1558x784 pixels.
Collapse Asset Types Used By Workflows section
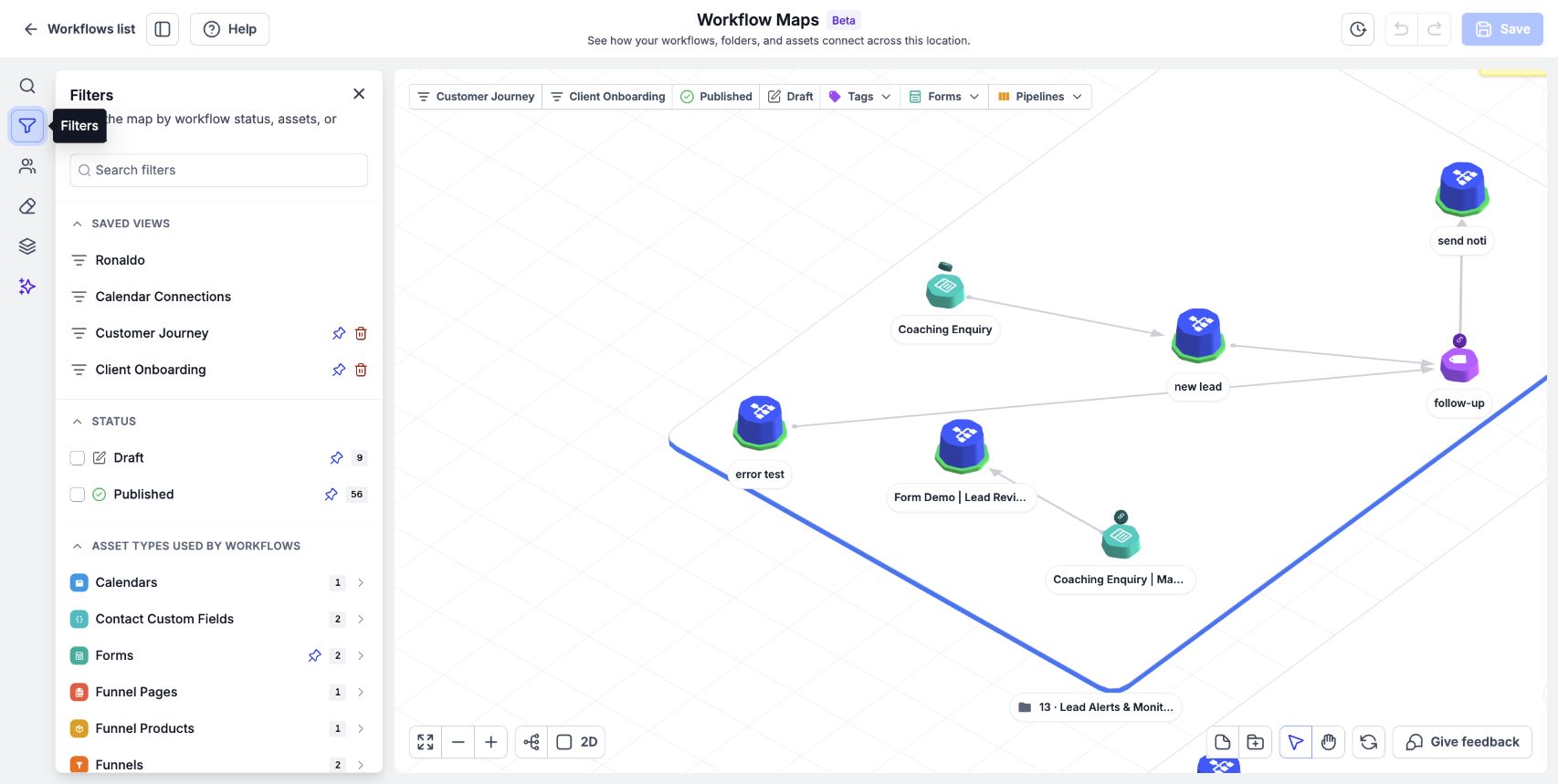pos(78,546)
